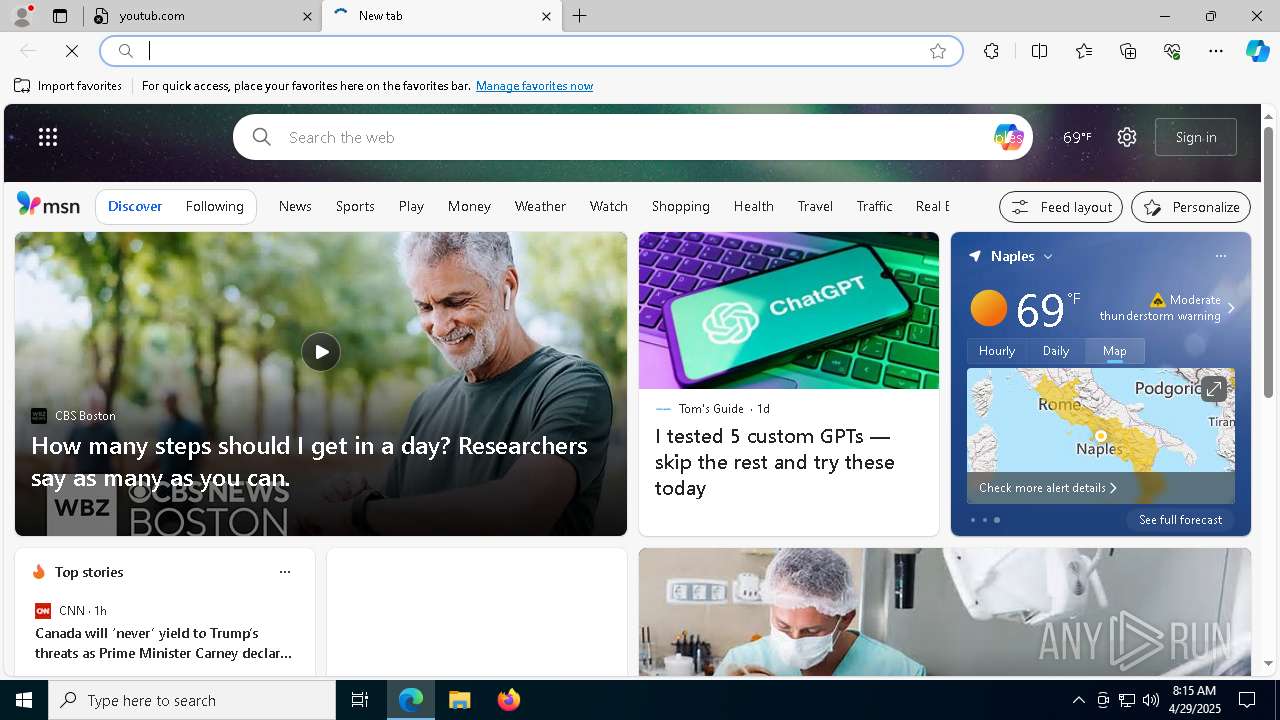Open the Feed layout options
The image size is (1280, 720).
pyautogui.click(x=1061, y=207)
